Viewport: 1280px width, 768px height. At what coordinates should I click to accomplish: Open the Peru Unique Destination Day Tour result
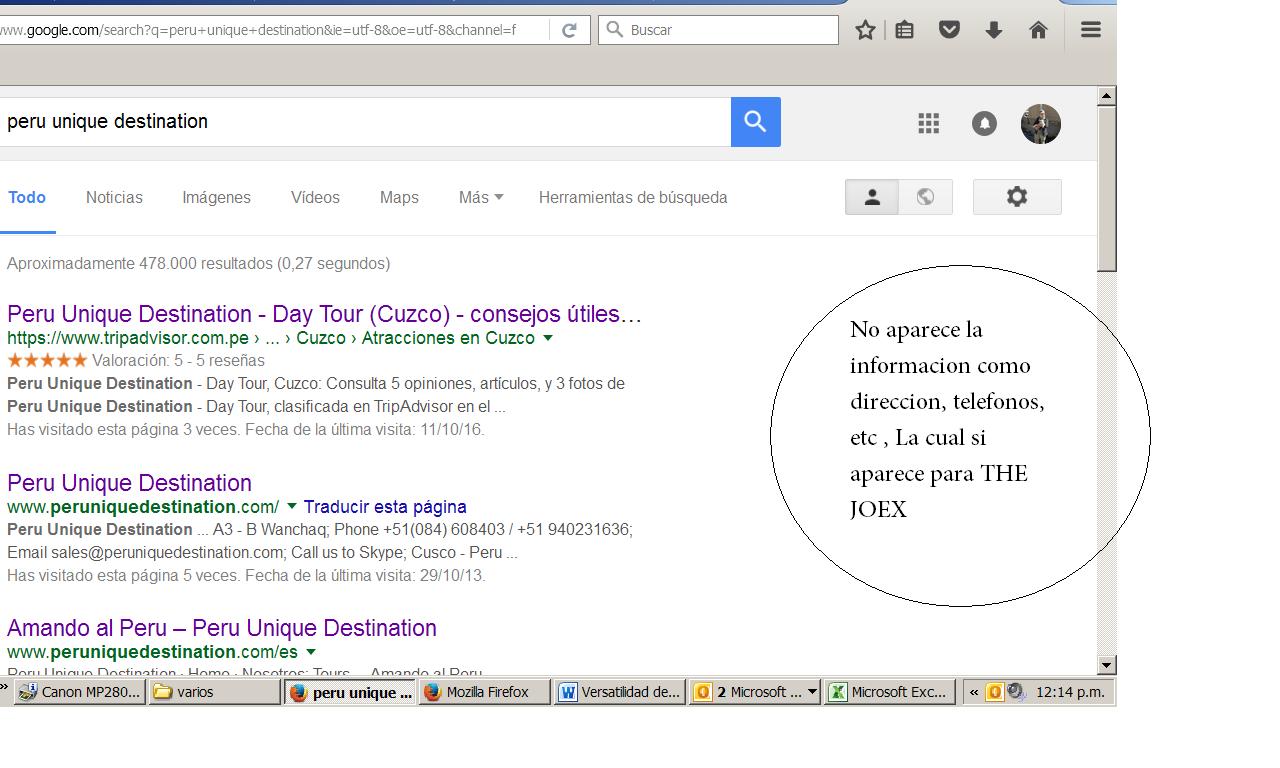click(x=324, y=314)
